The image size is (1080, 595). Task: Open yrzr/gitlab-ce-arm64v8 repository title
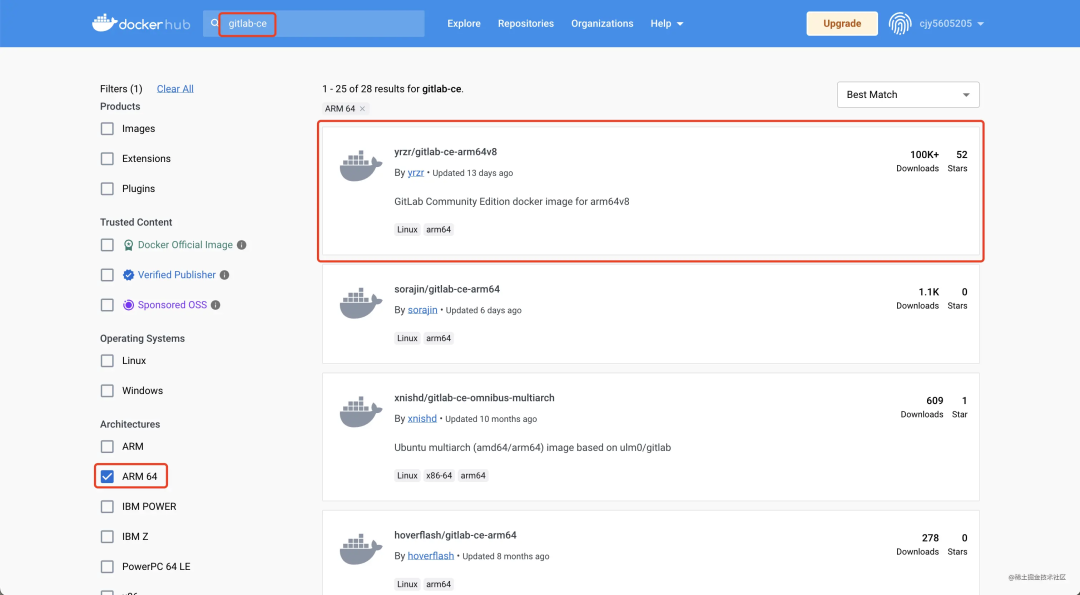(x=446, y=152)
